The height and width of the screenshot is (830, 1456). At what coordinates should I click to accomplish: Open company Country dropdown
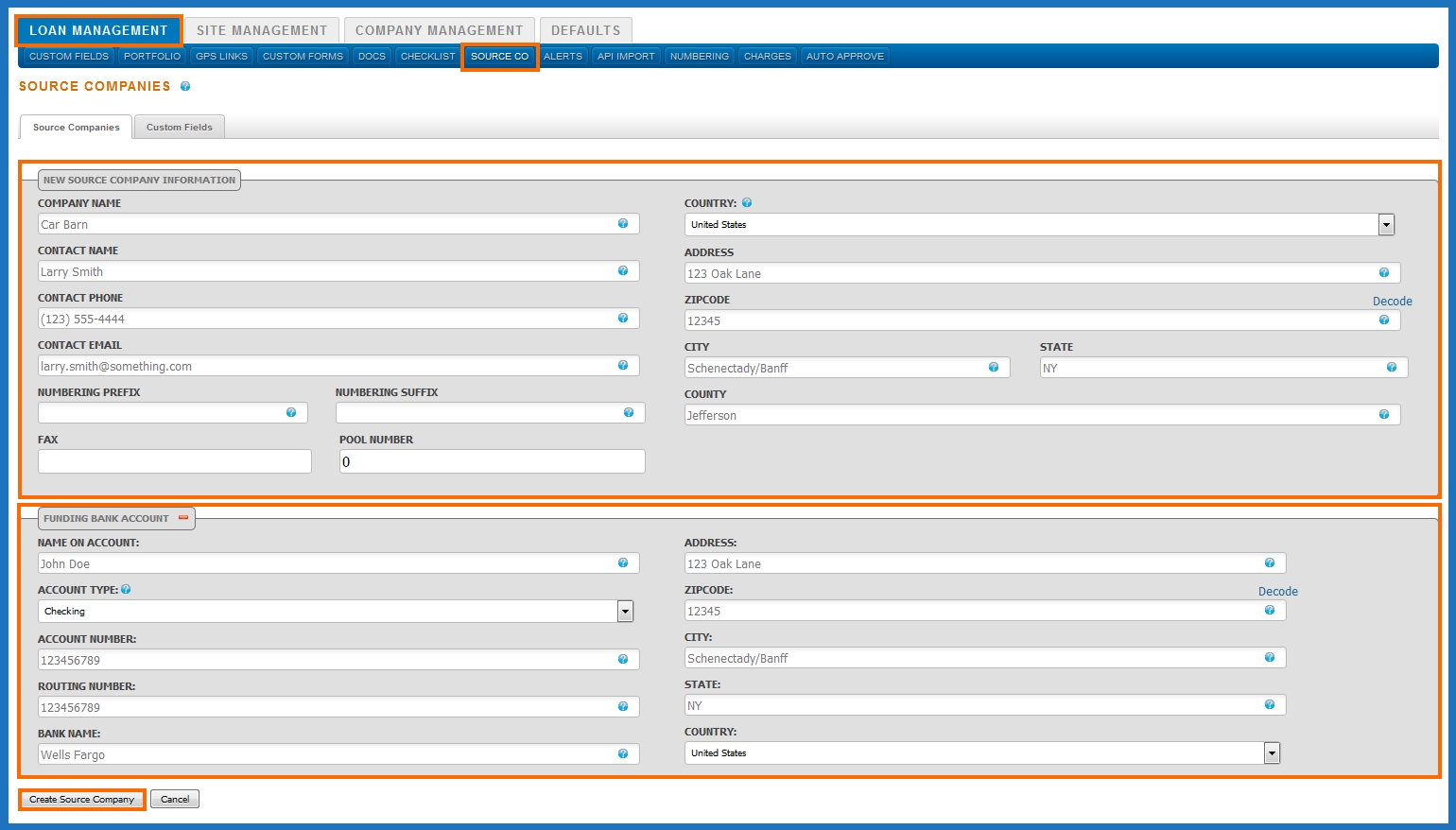pos(1039,224)
